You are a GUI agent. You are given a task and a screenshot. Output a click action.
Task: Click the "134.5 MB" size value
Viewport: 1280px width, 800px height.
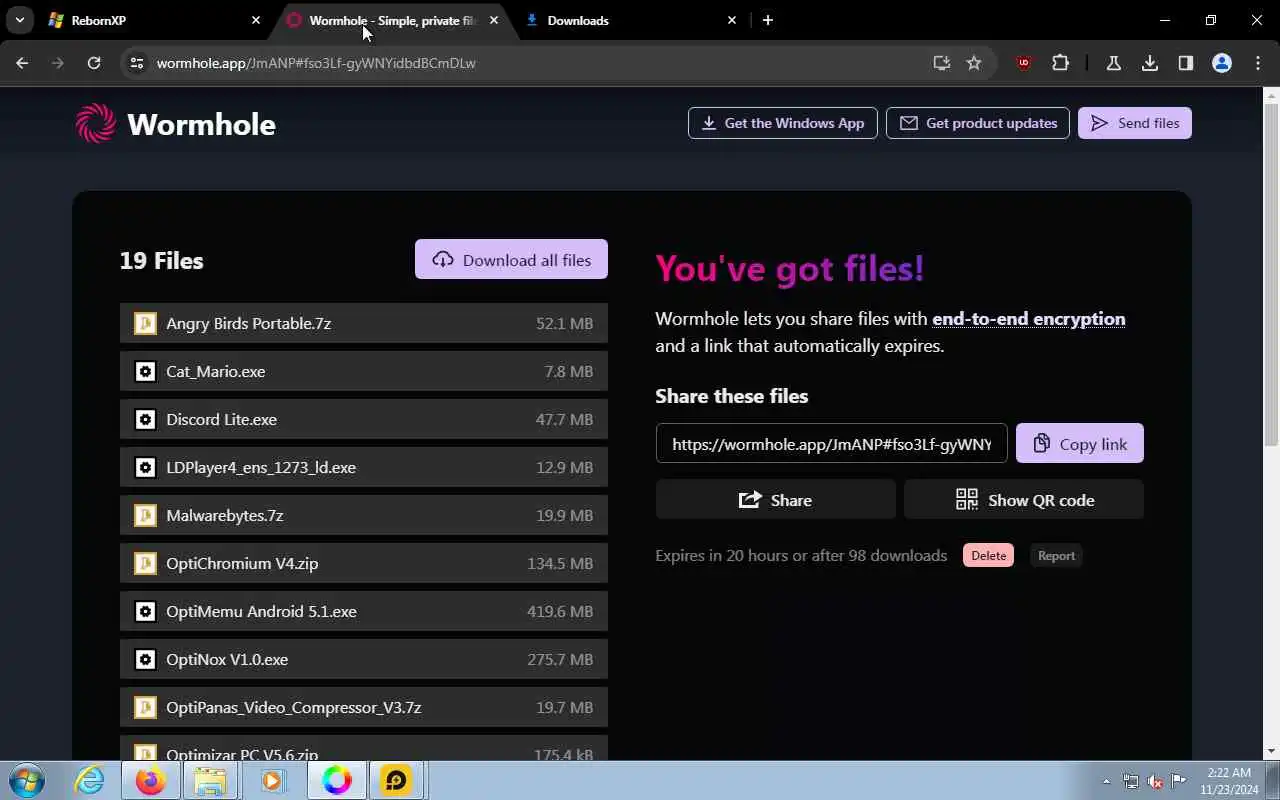(x=560, y=563)
